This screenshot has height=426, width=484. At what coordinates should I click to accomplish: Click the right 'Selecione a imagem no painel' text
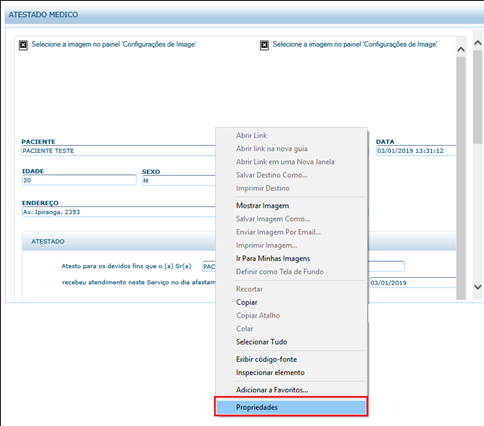click(x=355, y=44)
